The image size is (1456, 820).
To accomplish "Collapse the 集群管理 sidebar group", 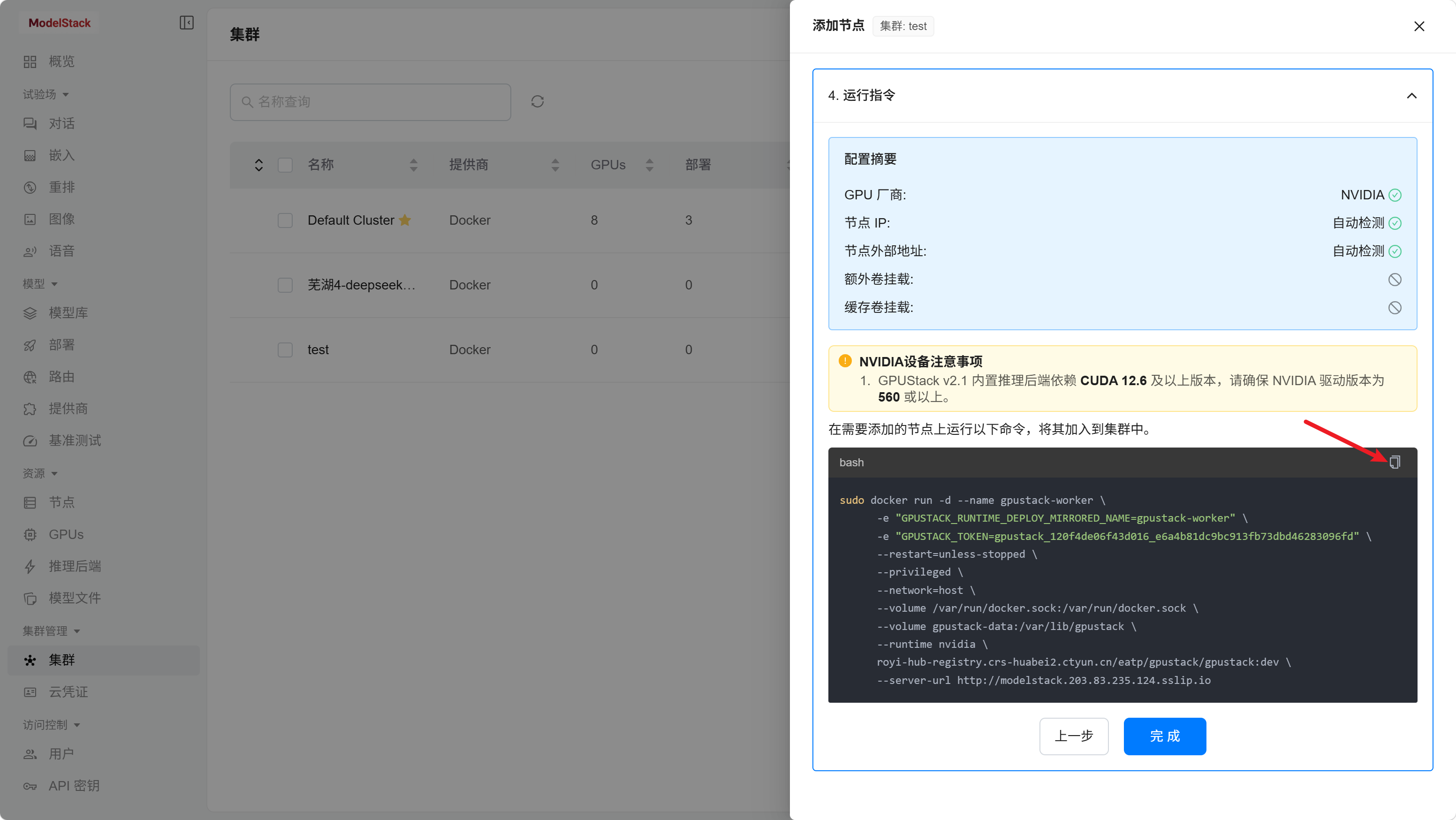I will (x=52, y=631).
